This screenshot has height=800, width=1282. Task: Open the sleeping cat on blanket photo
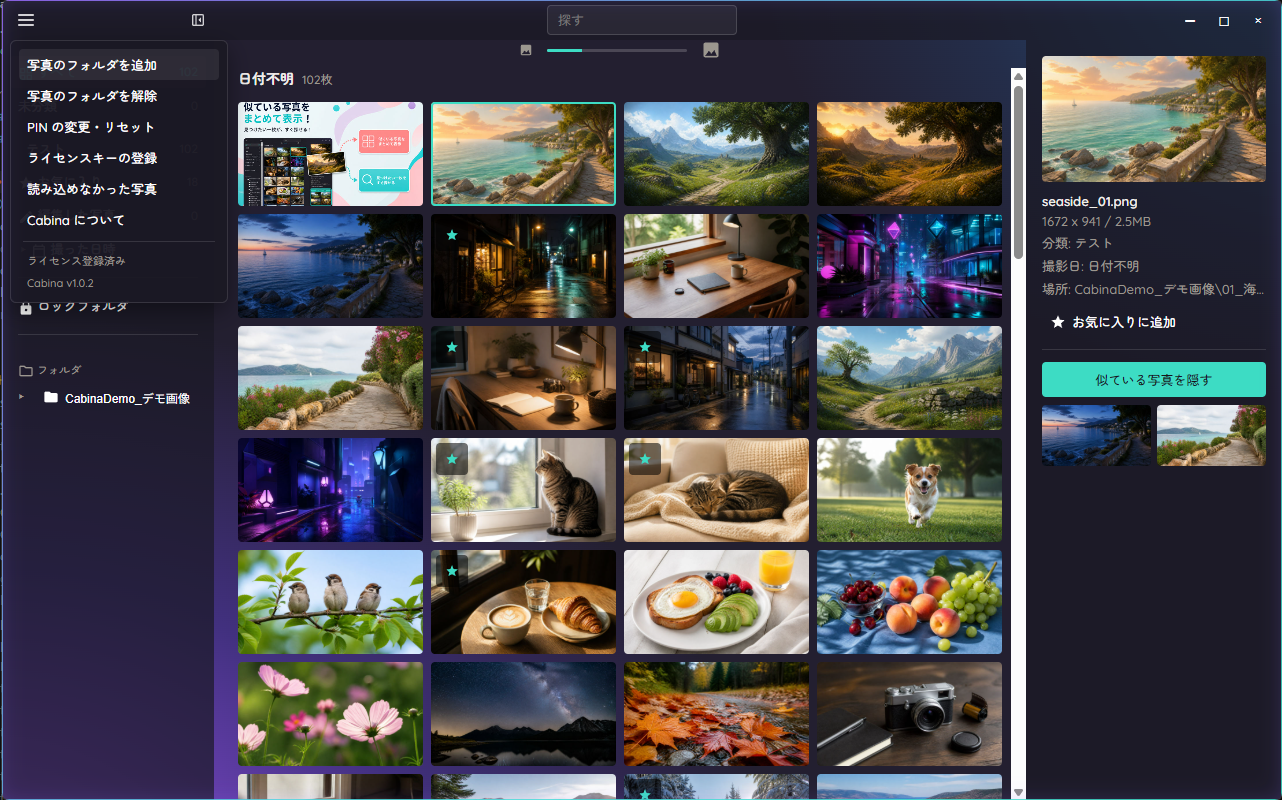716,490
